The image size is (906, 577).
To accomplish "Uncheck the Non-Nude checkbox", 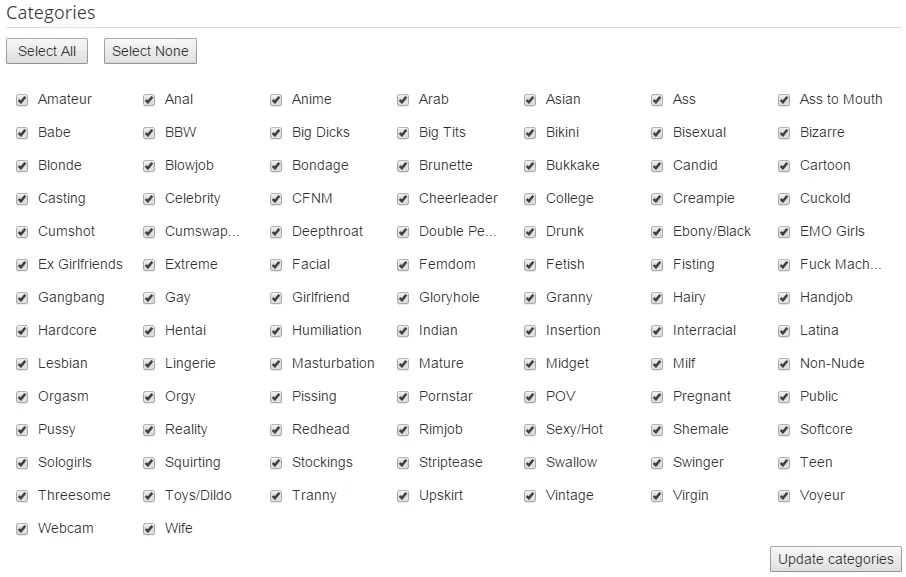I will tap(784, 364).
